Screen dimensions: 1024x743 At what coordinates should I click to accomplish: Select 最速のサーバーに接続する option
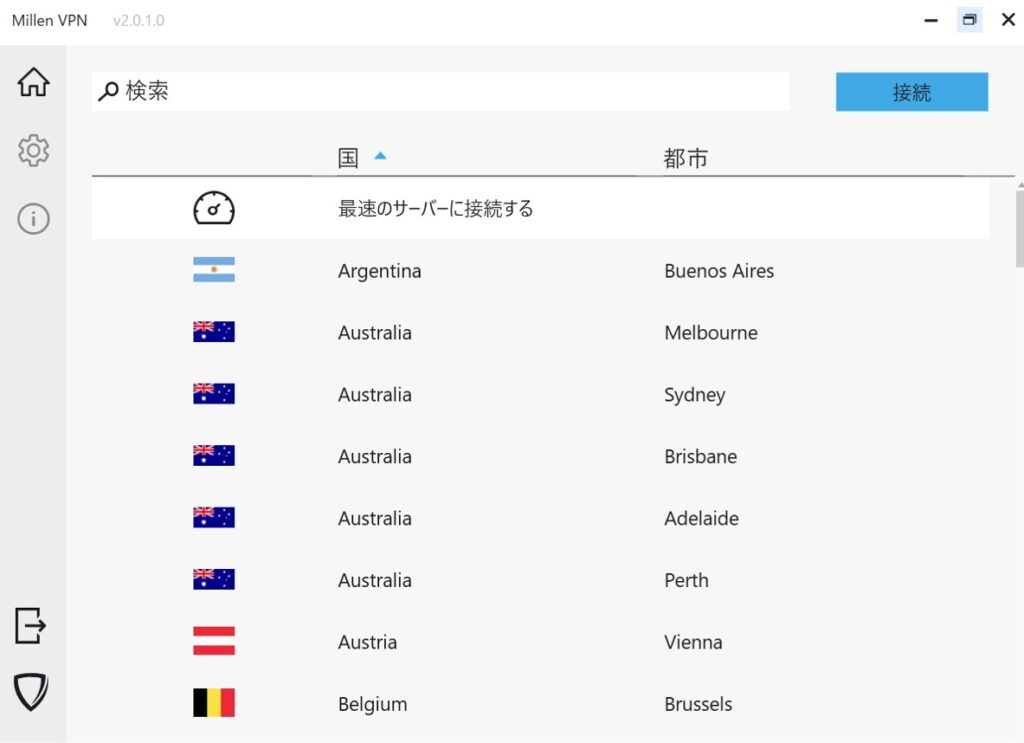[x=435, y=209]
